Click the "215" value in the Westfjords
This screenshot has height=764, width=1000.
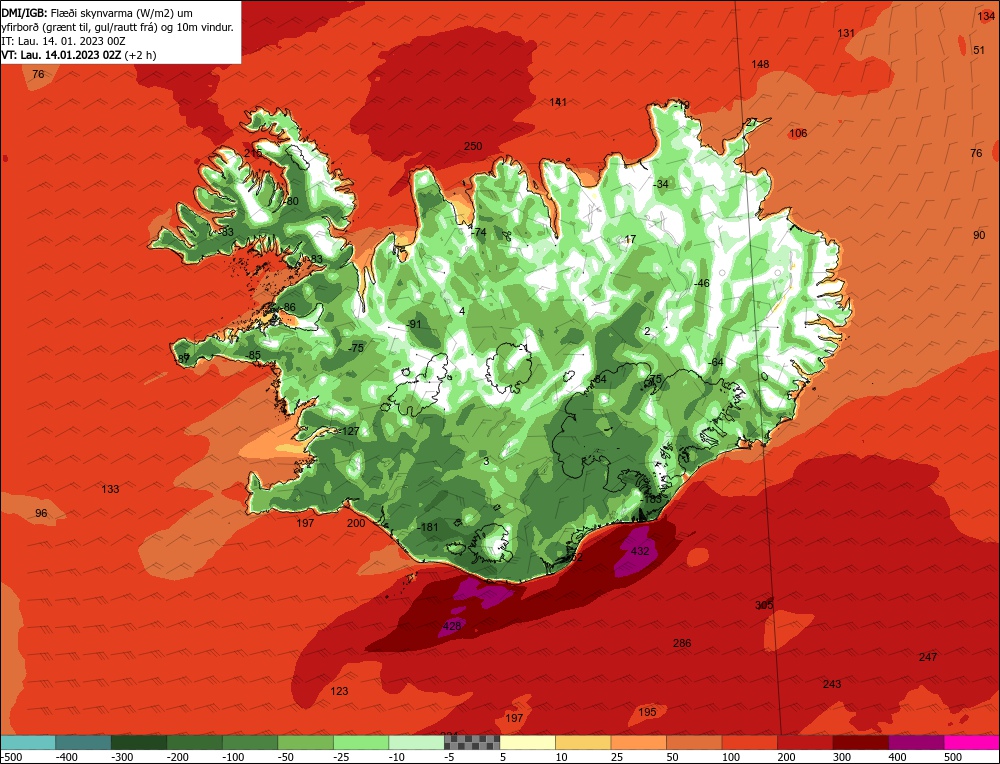[x=253, y=153]
